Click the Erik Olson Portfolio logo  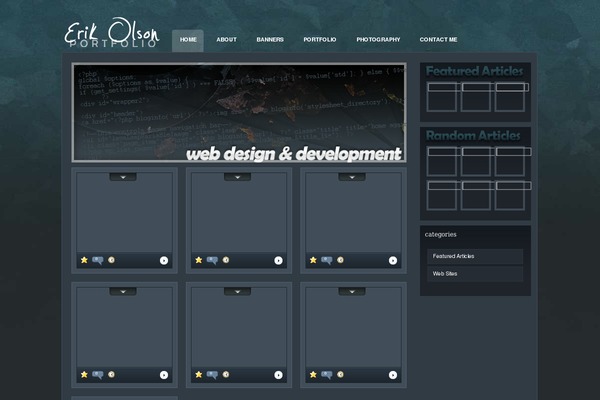[x=111, y=33]
